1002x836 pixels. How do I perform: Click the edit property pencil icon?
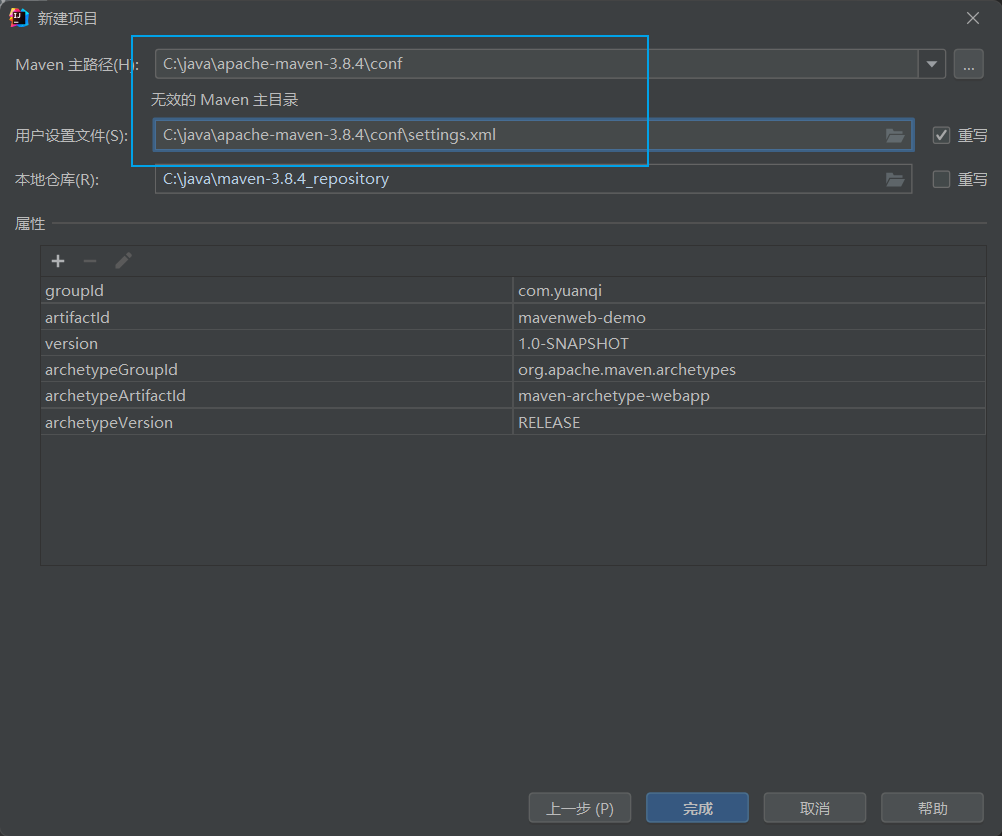tap(123, 261)
